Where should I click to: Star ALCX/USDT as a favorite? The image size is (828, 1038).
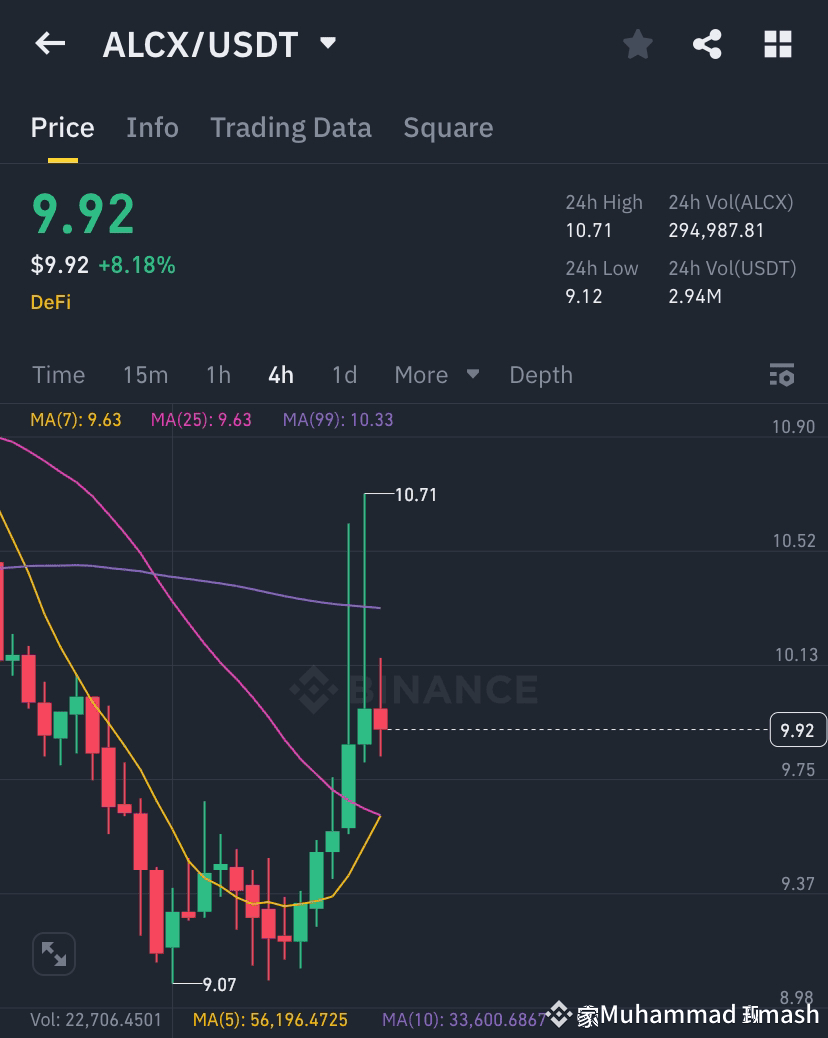(x=637, y=43)
